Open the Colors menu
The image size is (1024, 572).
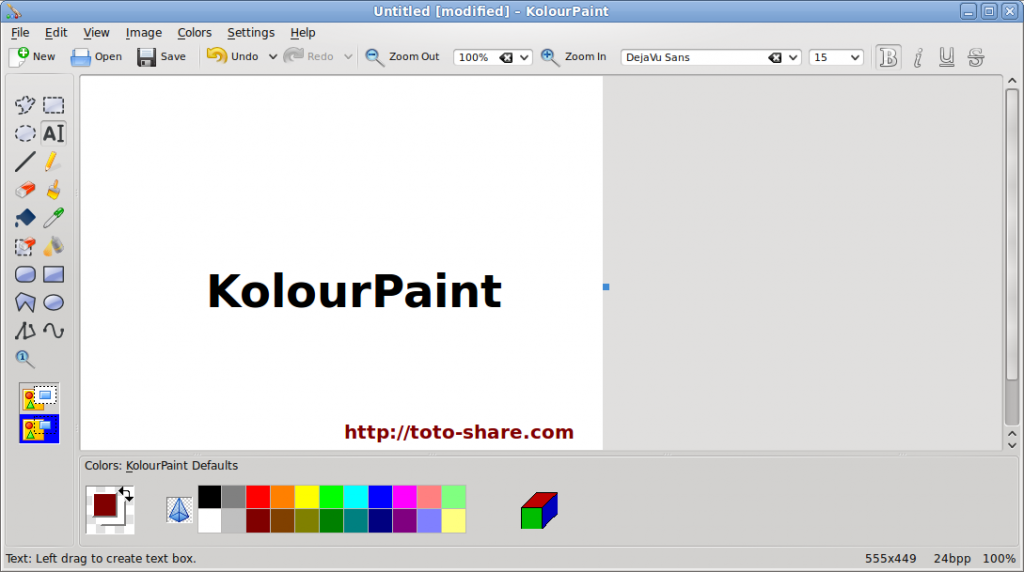(x=195, y=33)
